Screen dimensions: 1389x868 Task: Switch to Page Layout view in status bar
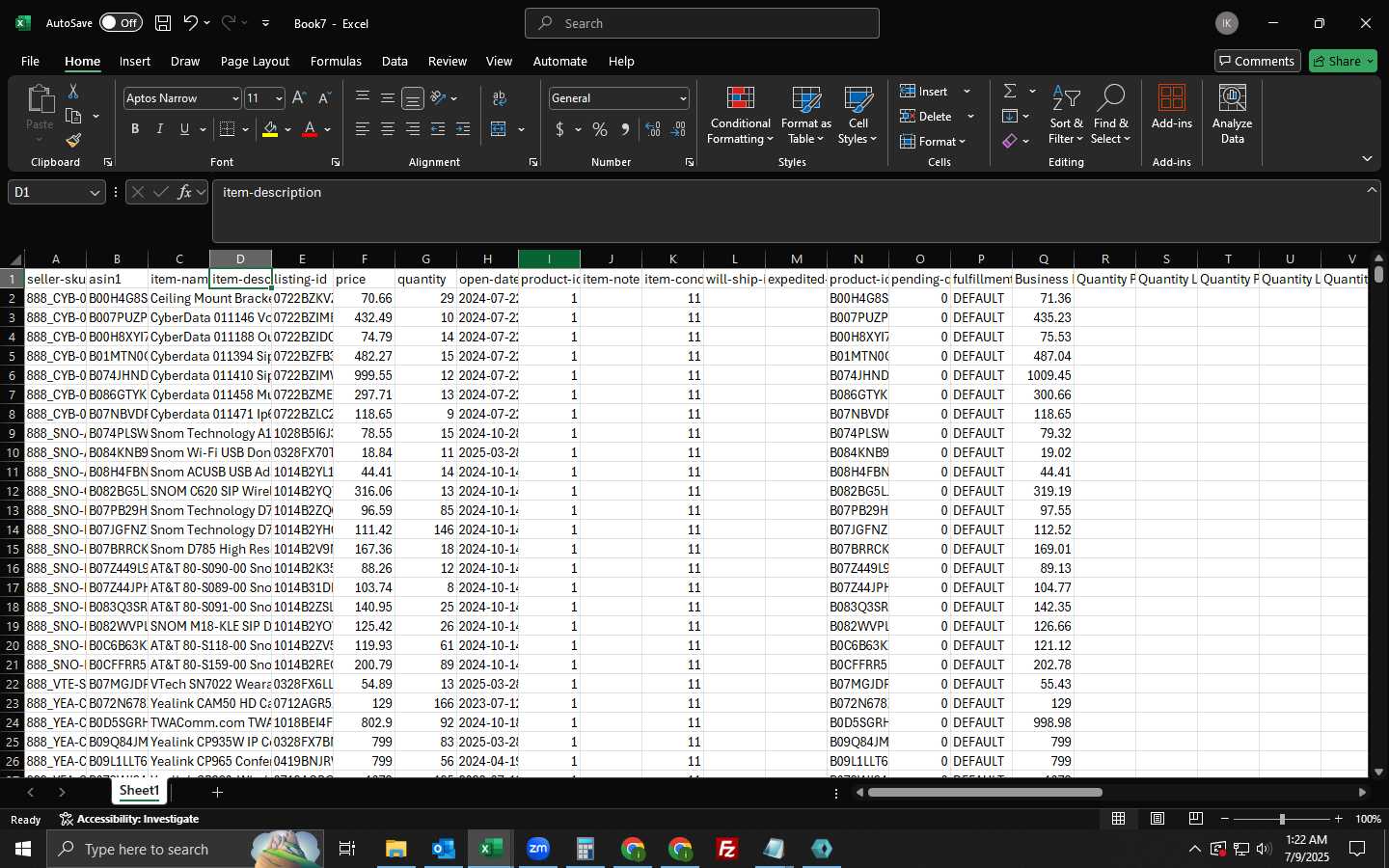click(1157, 819)
